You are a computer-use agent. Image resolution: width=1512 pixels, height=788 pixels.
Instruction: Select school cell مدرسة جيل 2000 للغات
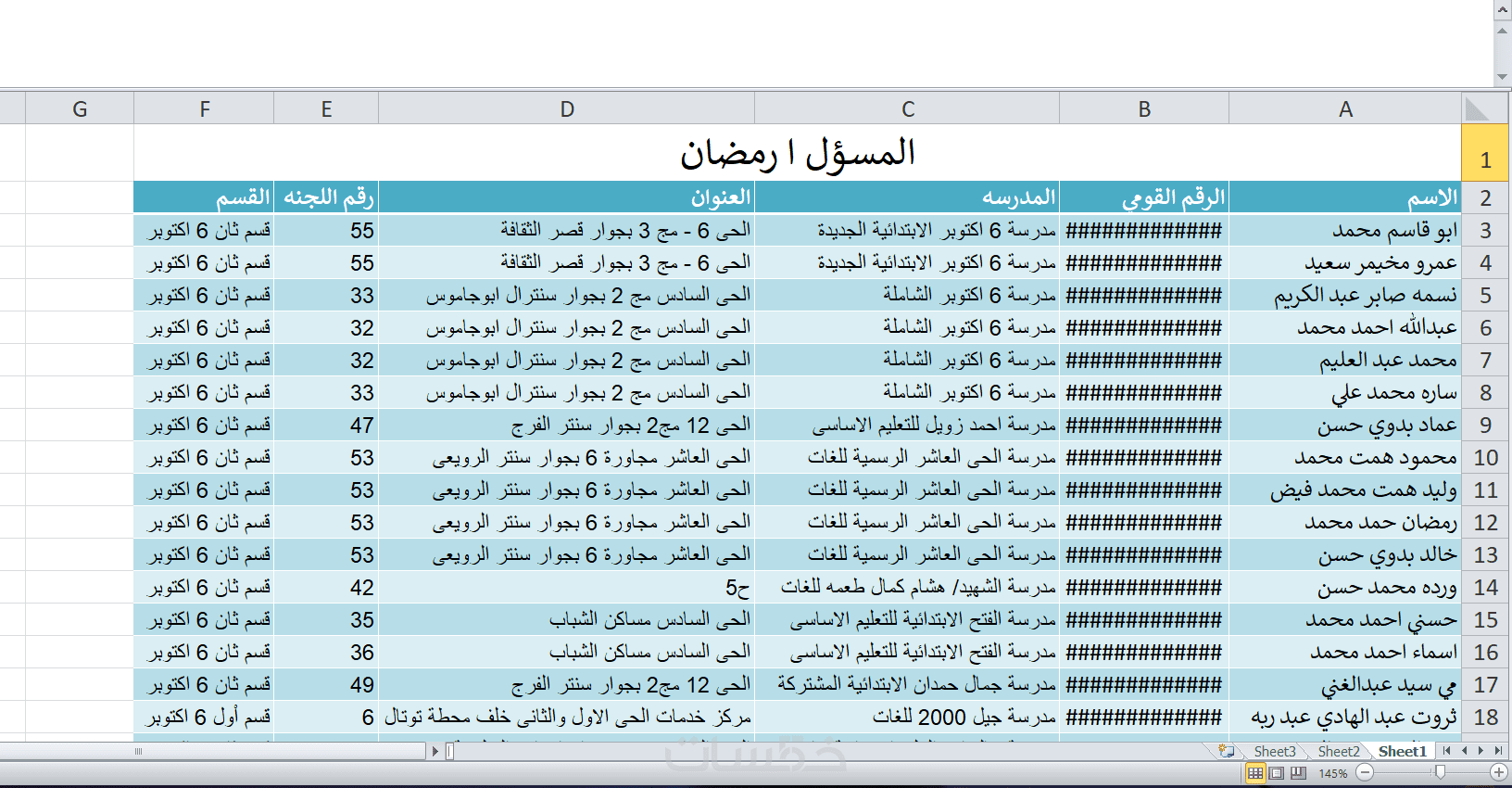[908, 717]
